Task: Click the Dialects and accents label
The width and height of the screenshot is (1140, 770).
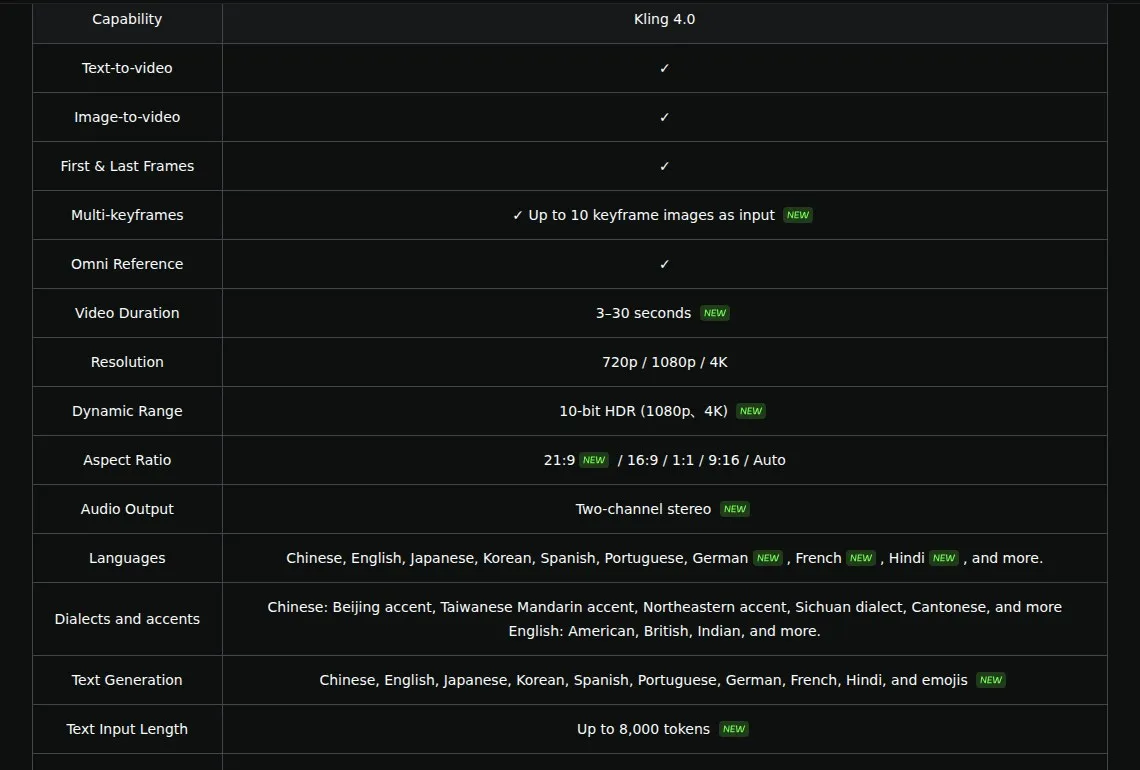Action: click(127, 619)
